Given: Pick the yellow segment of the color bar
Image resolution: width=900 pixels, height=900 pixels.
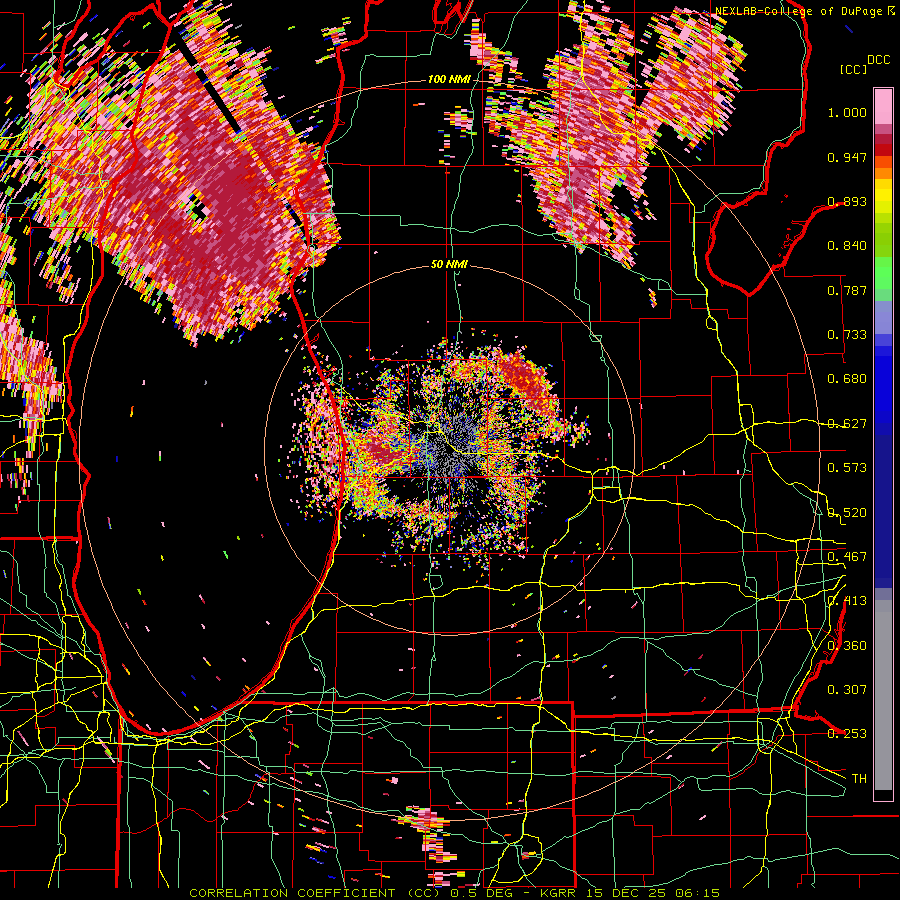Looking at the screenshot, I should click(883, 196).
